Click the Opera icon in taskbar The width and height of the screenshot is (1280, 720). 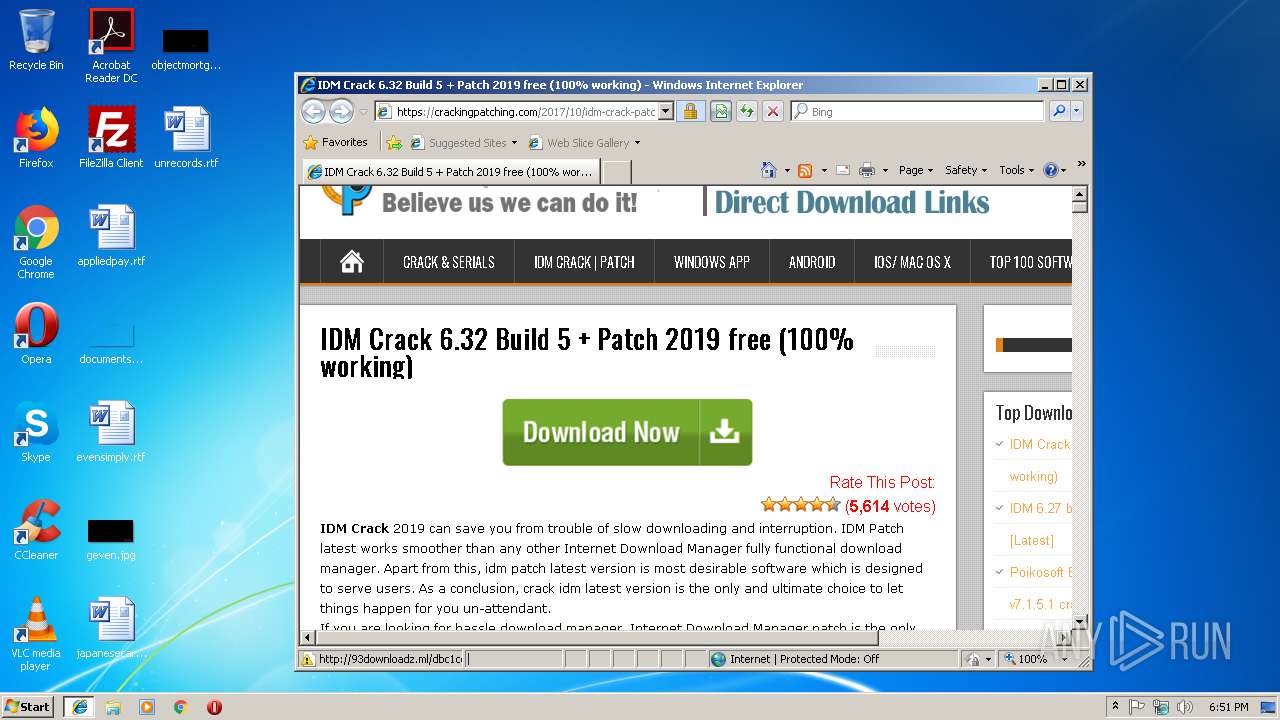pyautogui.click(x=214, y=707)
